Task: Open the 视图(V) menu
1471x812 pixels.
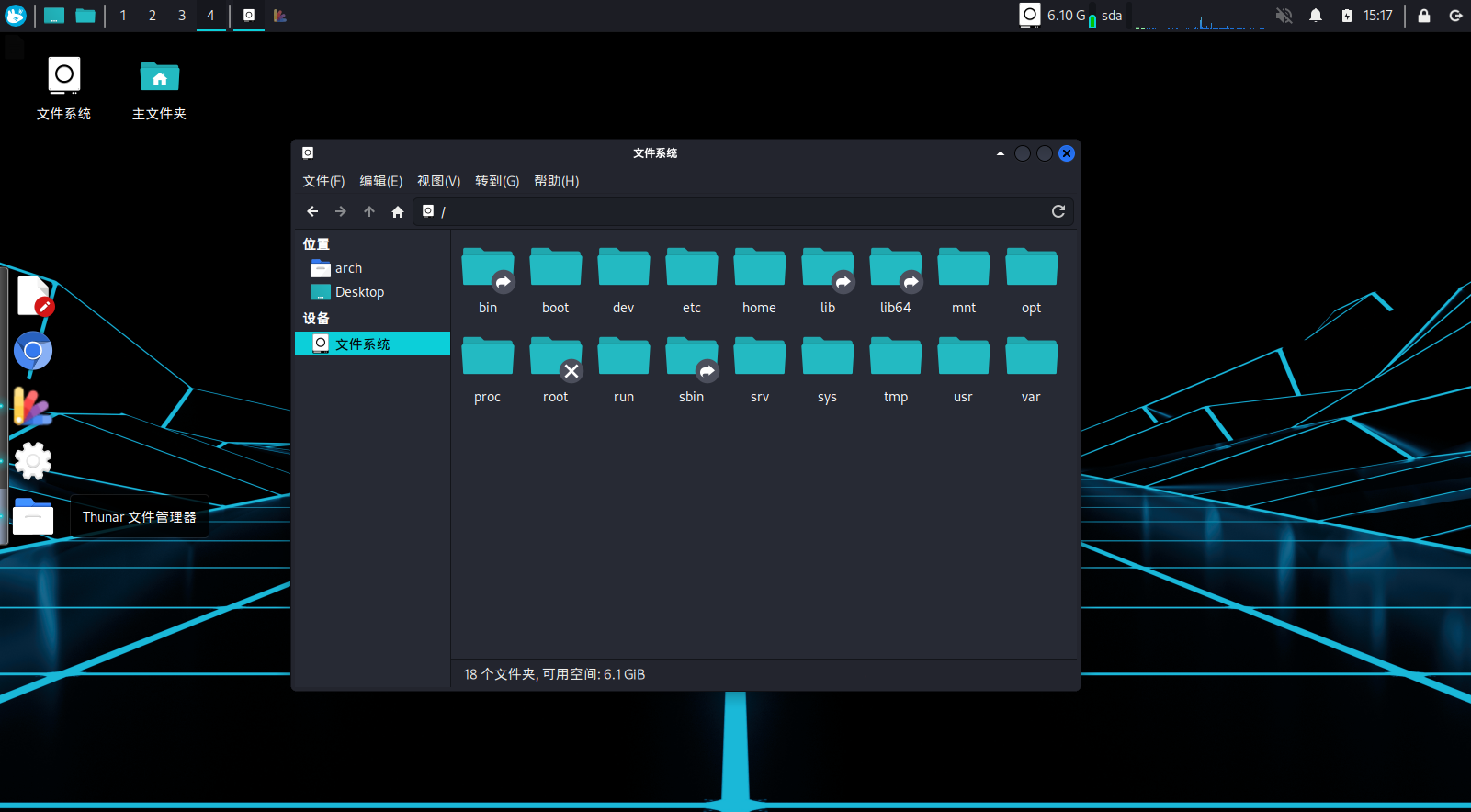Action: point(439,181)
